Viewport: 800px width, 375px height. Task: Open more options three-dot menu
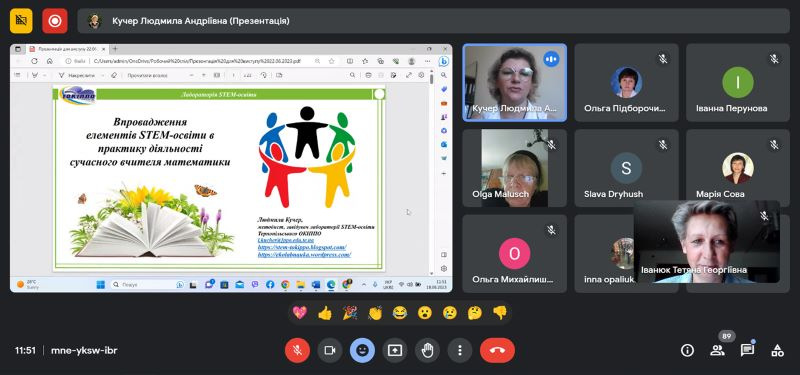(460, 351)
